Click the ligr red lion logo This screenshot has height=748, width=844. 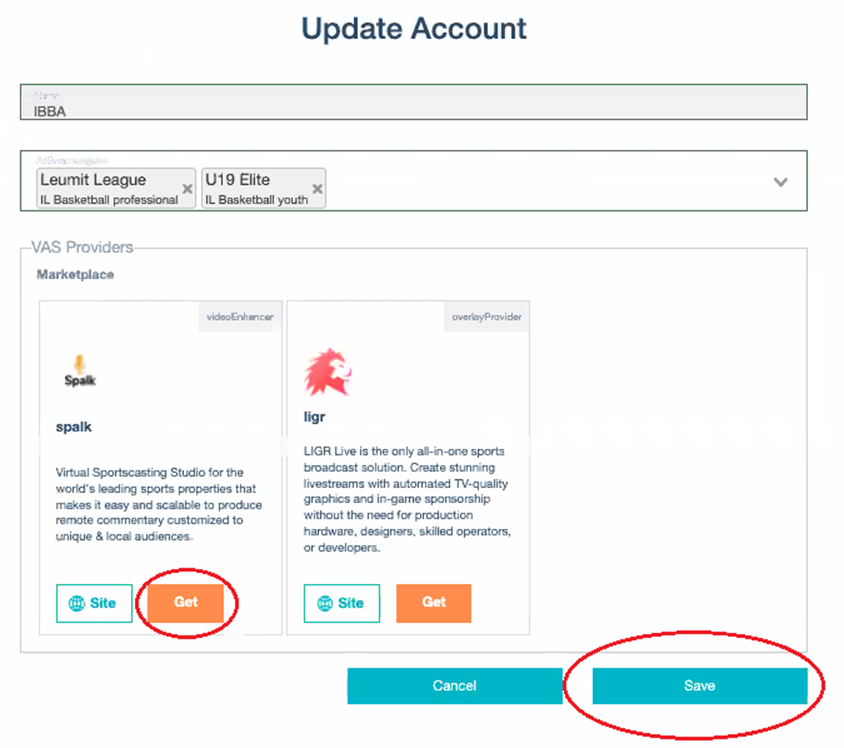pyautogui.click(x=328, y=372)
